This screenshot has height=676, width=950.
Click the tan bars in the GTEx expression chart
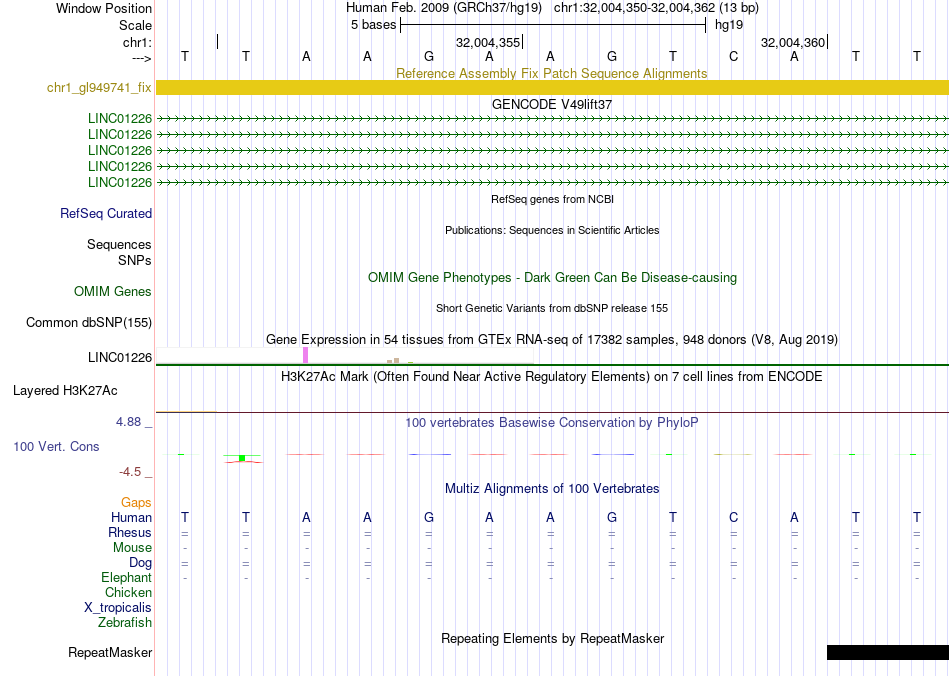(x=394, y=360)
